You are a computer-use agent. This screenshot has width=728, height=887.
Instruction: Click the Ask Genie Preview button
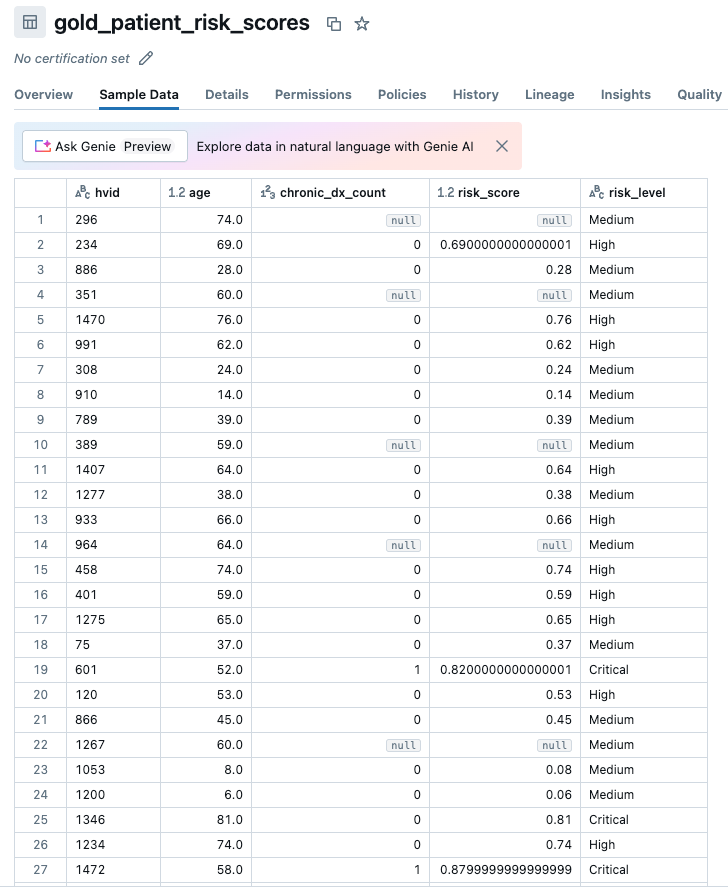(104, 145)
